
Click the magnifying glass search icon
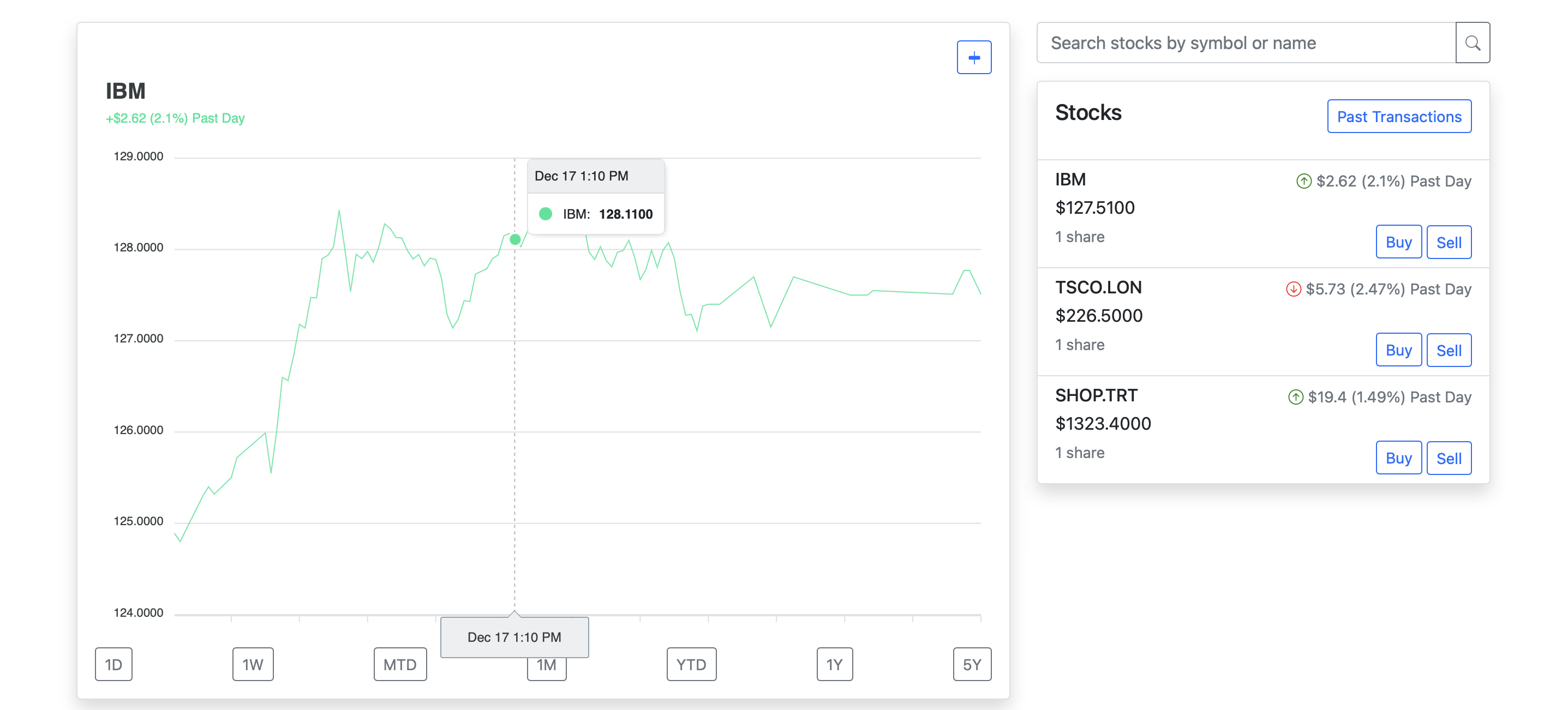pos(1472,43)
